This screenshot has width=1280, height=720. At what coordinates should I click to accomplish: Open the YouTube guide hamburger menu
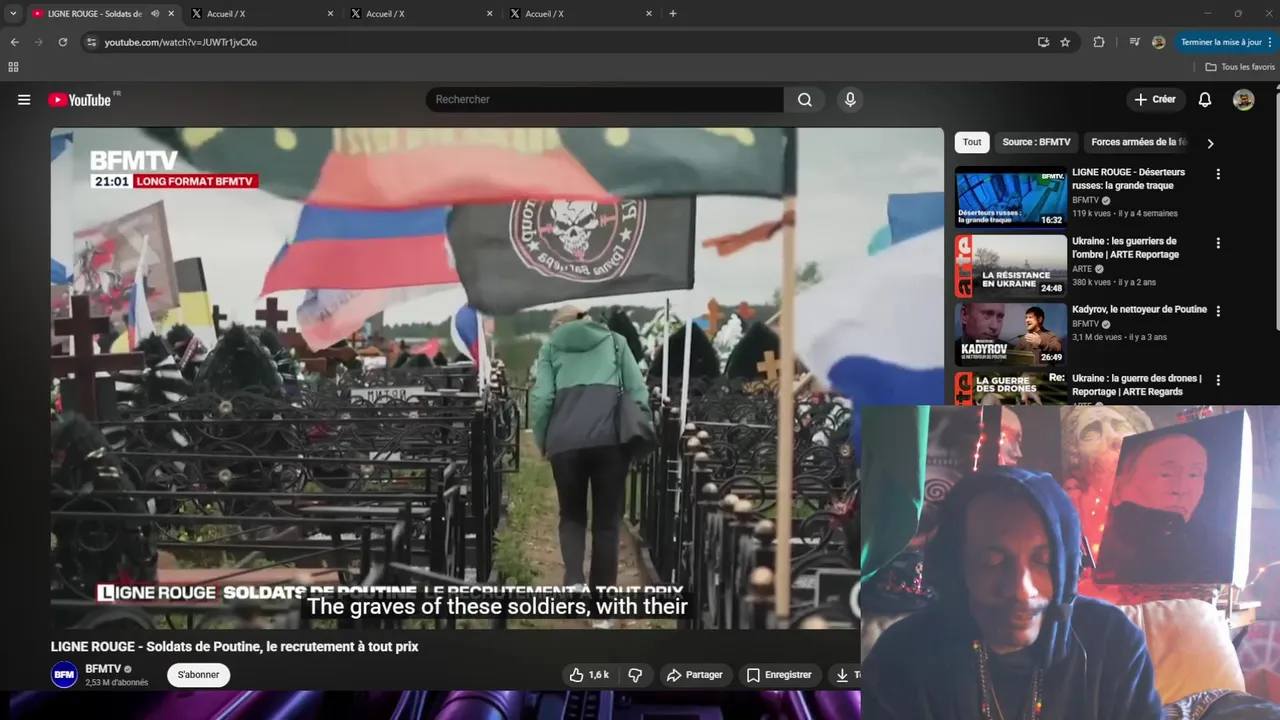point(24,100)
